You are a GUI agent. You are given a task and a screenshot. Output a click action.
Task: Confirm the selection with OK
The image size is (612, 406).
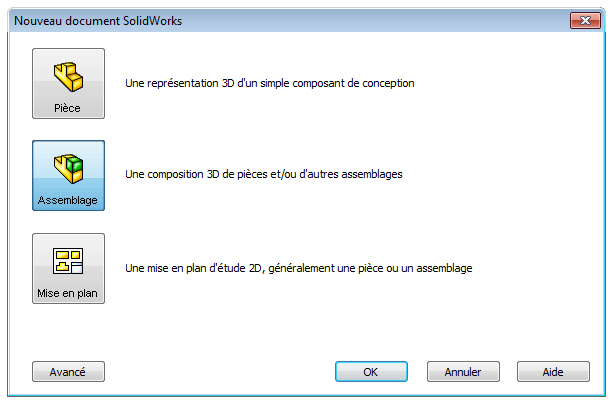pos(371,372)
